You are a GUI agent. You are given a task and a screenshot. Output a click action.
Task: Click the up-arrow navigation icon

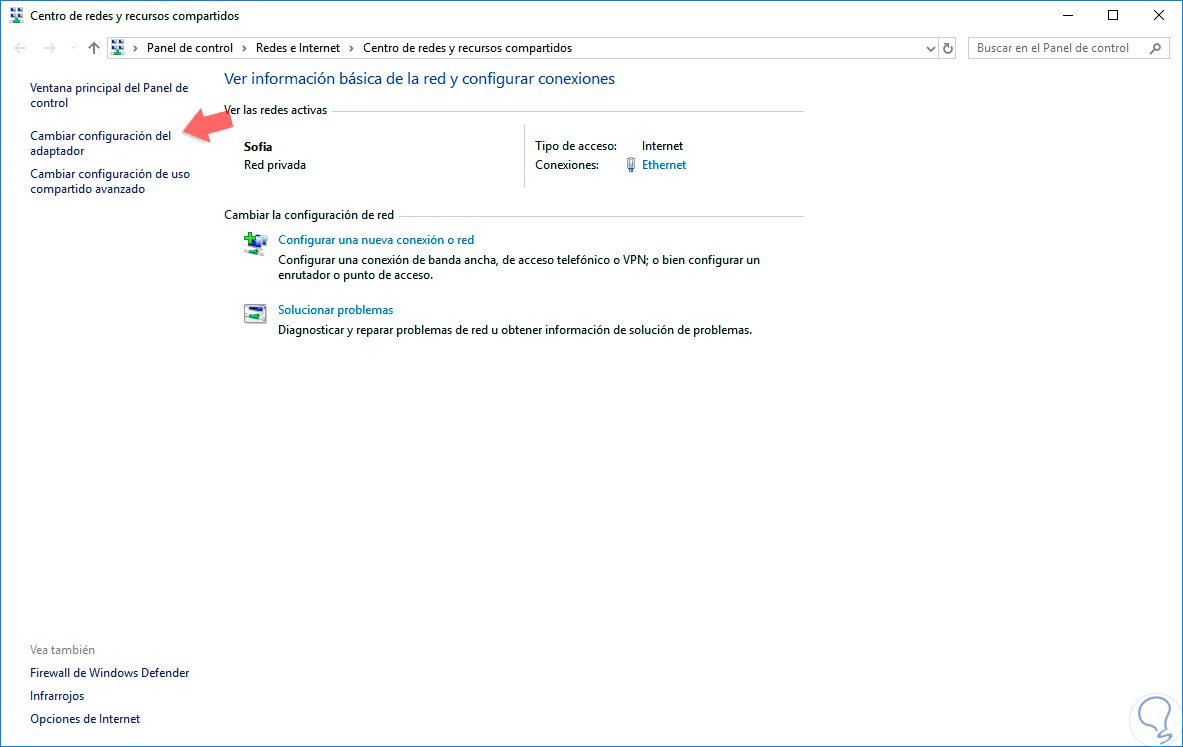pyautogui.click(x=93, y=47)
